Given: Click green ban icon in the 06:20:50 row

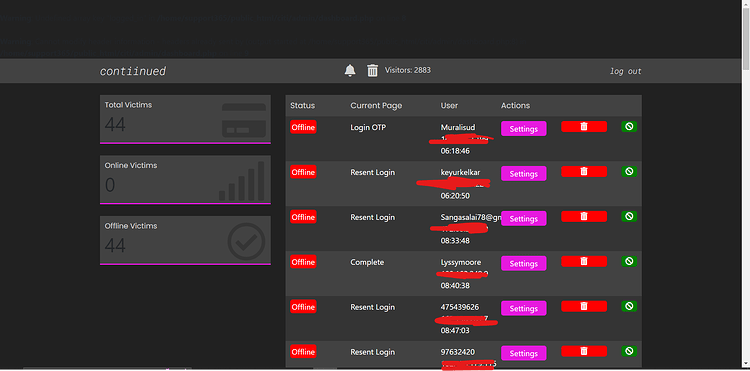Looking at the screenshot, I should point(629,171).
